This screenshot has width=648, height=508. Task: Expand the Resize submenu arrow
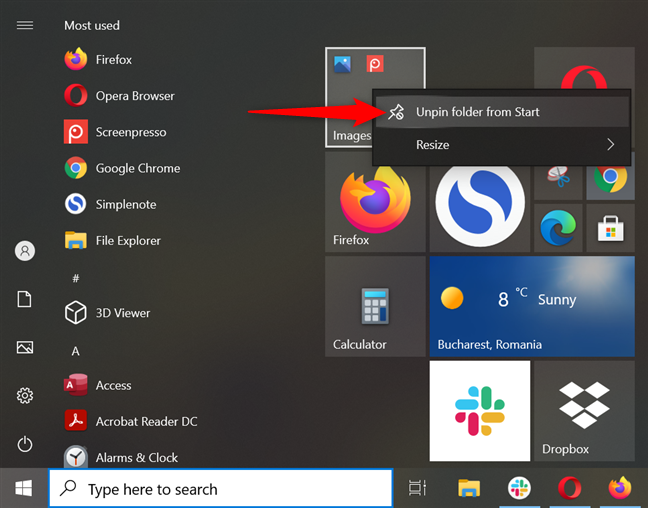point(610,144)
